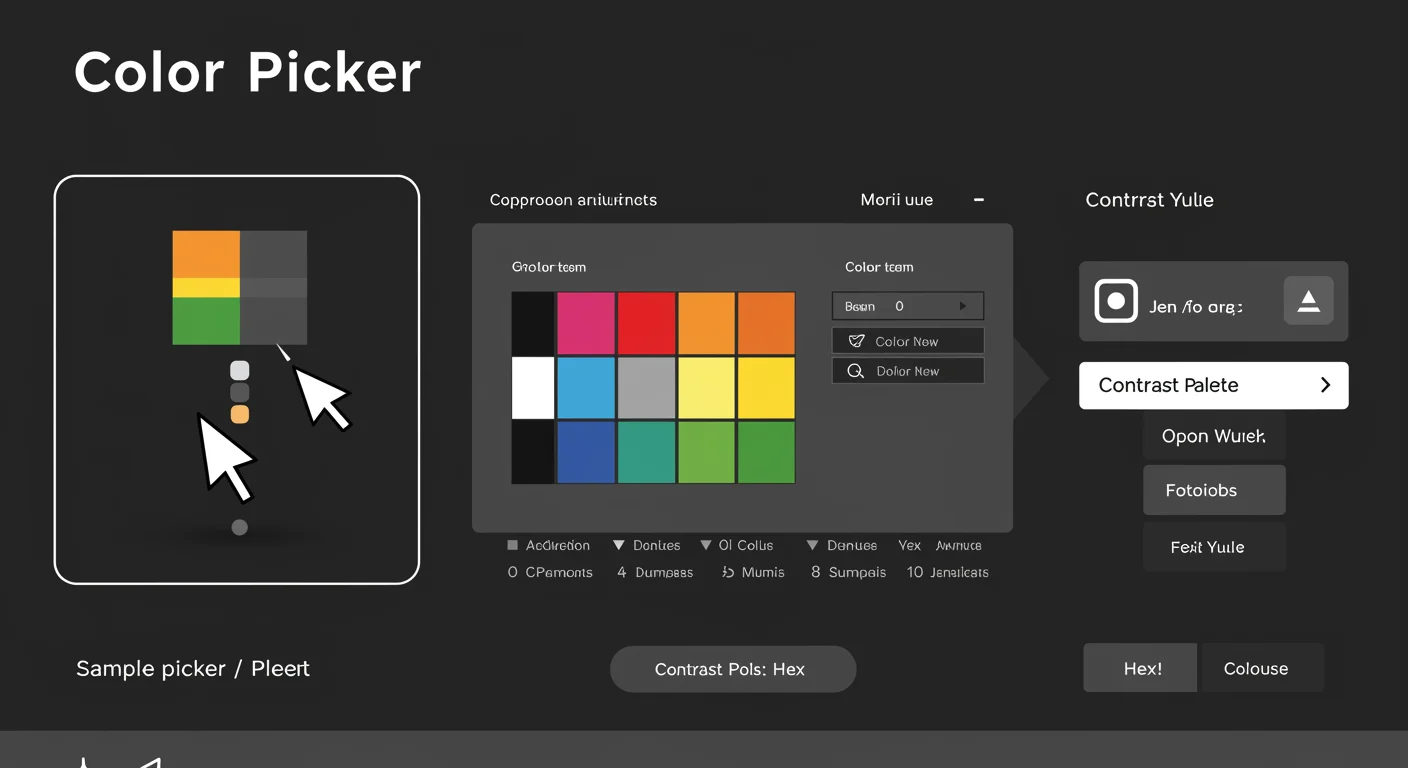Expand the Contrast Palete dropdown
This screenshot has height=768, width=1408.
1213,386
